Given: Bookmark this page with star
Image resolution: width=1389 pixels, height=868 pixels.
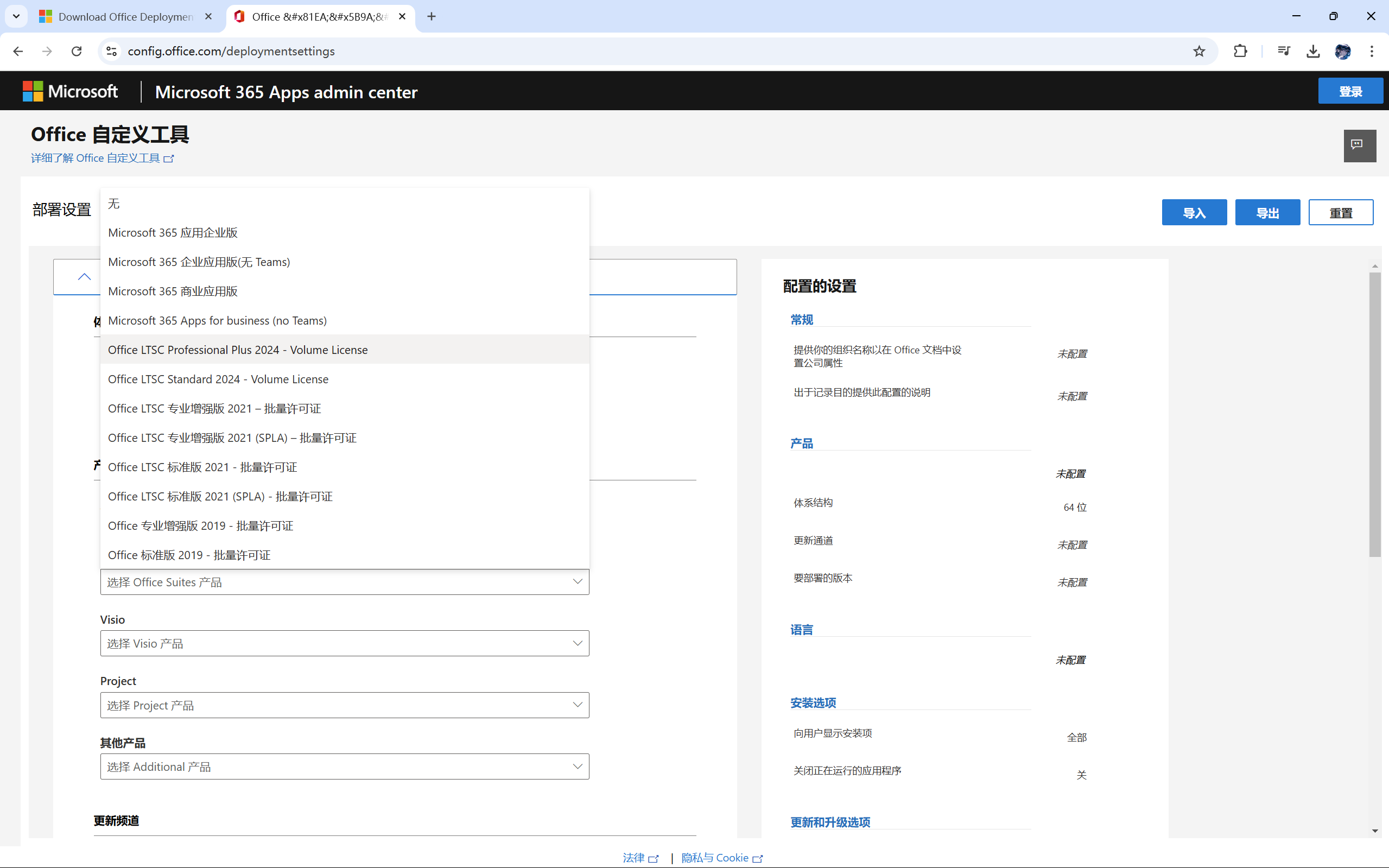Looking at the screenshot, I should click(x=1199, y=51).
